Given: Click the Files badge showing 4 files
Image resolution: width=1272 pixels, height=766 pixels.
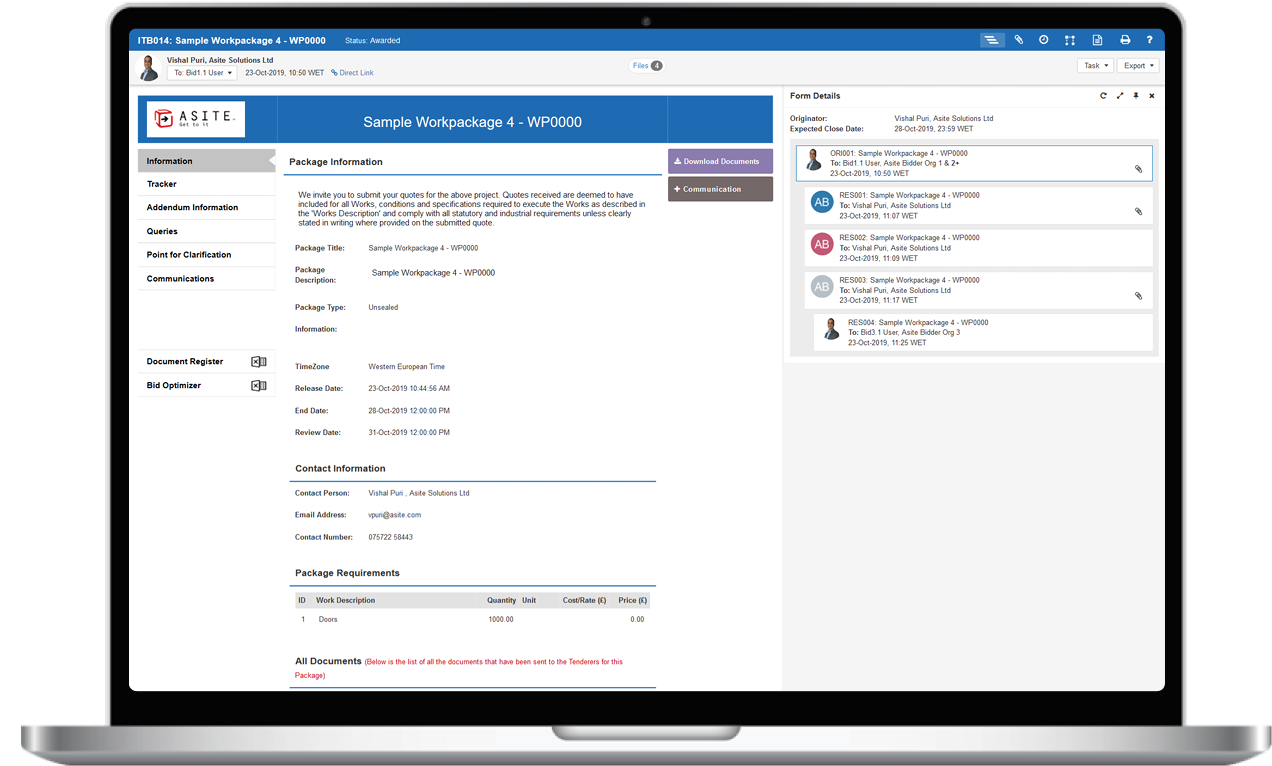Looking at the screenshot, I should tap(646, 64).
